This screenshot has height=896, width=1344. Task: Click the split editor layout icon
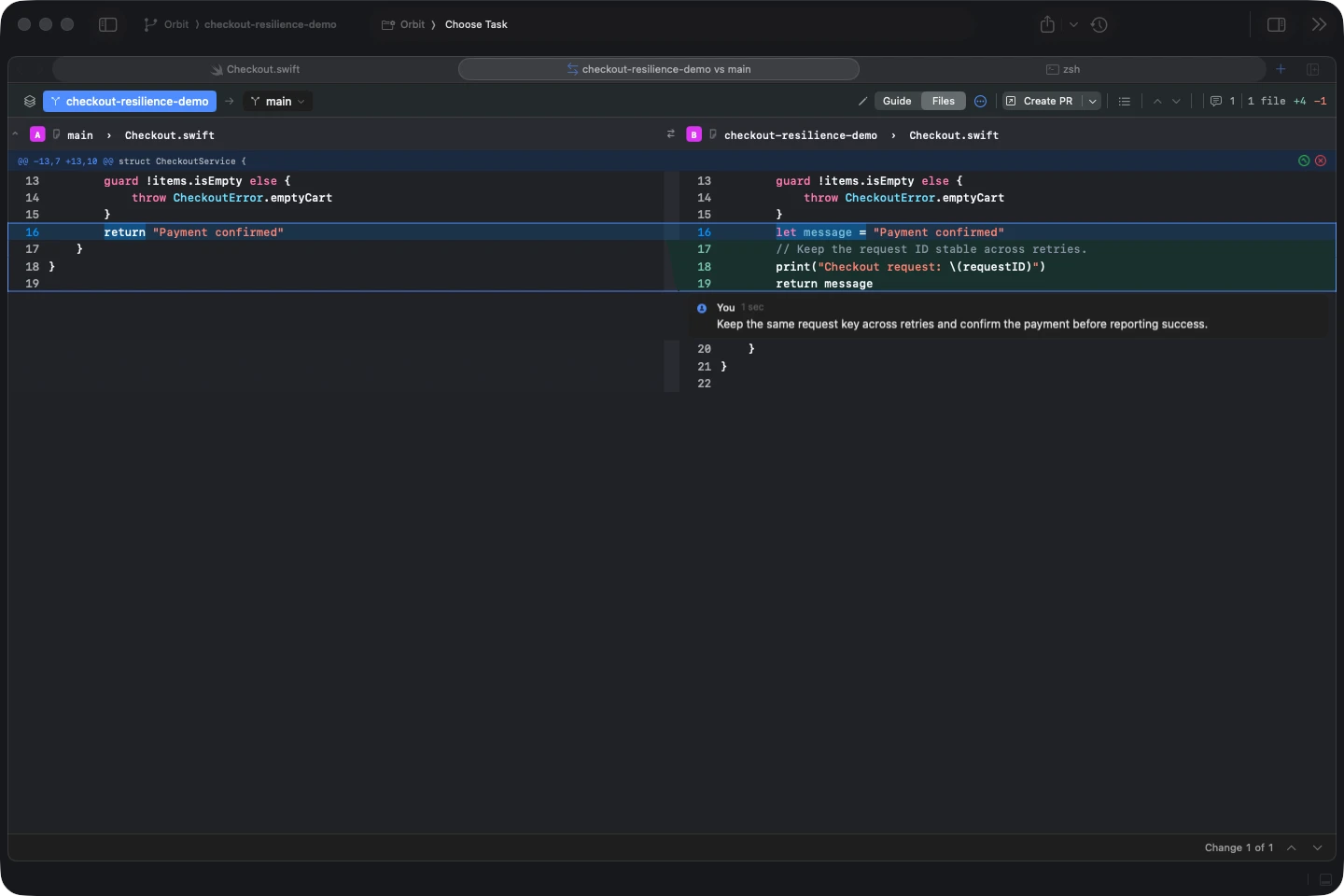[1312, 69]
